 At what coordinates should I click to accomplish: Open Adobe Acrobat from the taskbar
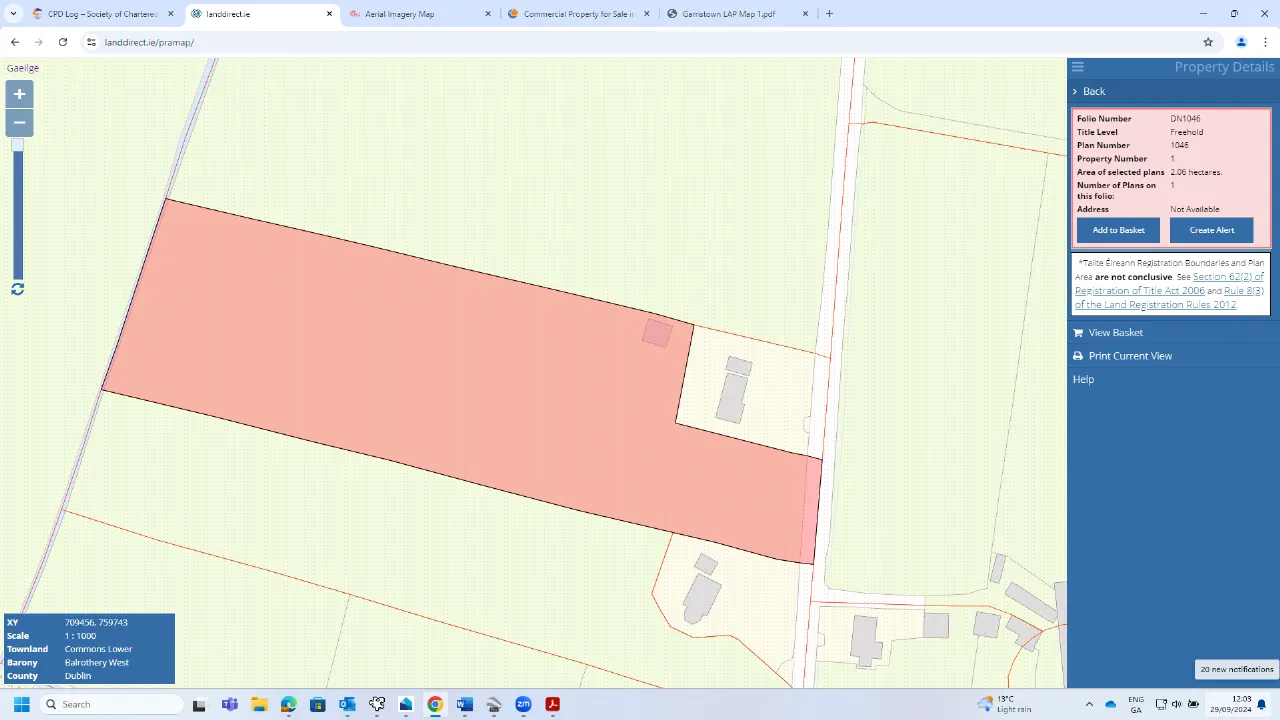[552, 704]
